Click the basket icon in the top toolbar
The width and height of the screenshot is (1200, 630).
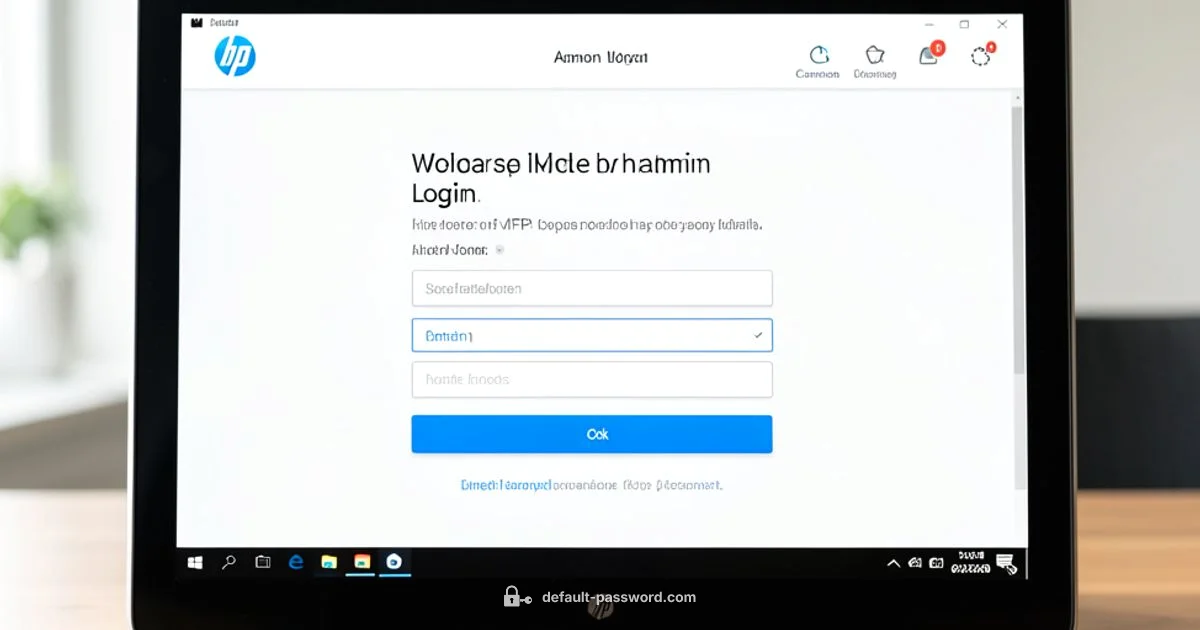(x=875, y=57)
